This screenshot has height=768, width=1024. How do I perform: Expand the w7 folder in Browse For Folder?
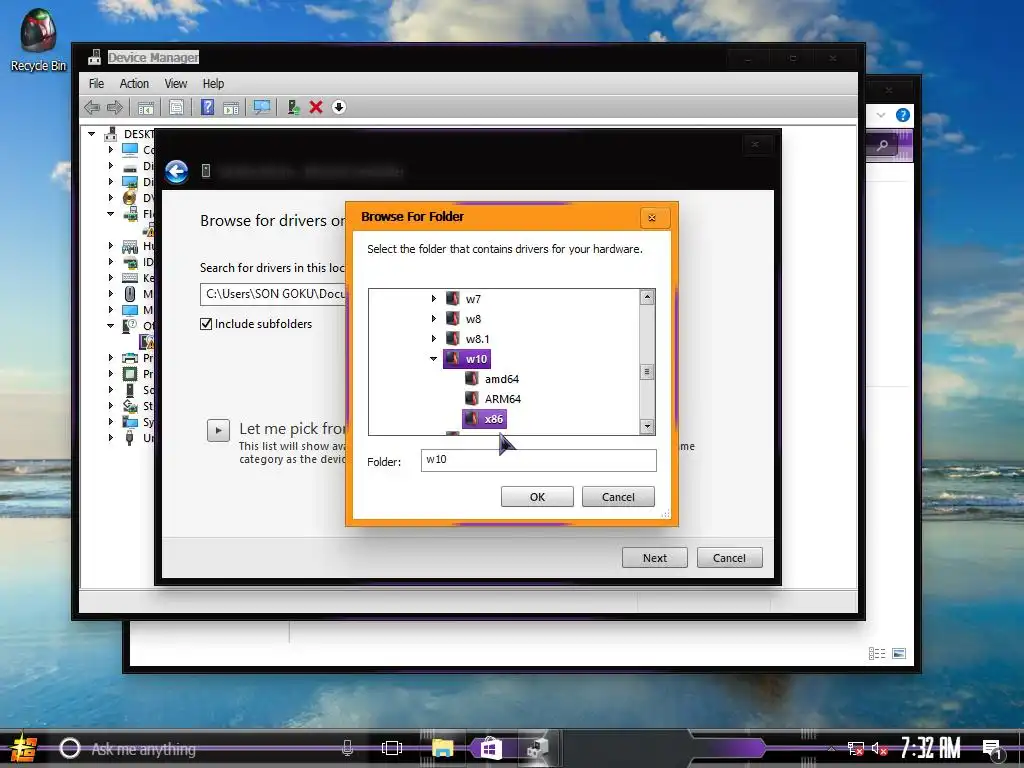pos(434,299)
